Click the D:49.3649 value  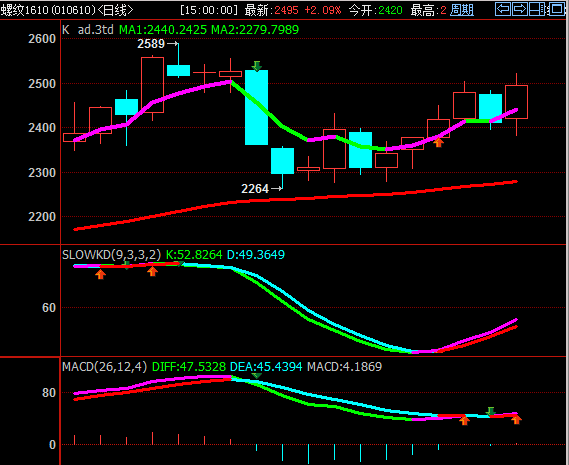tap(255, 255)
